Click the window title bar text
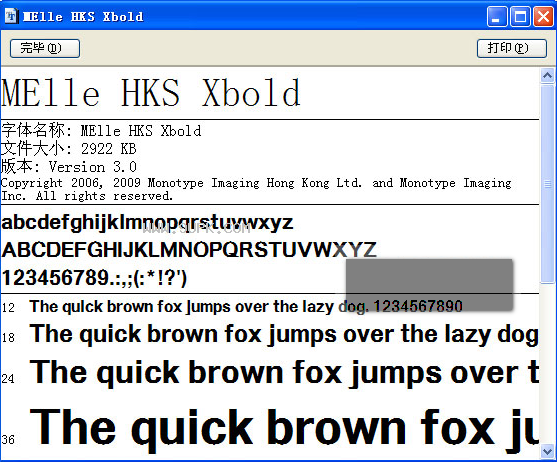The width and height of the screenshot is (557, 462). (x=83, y=17)
